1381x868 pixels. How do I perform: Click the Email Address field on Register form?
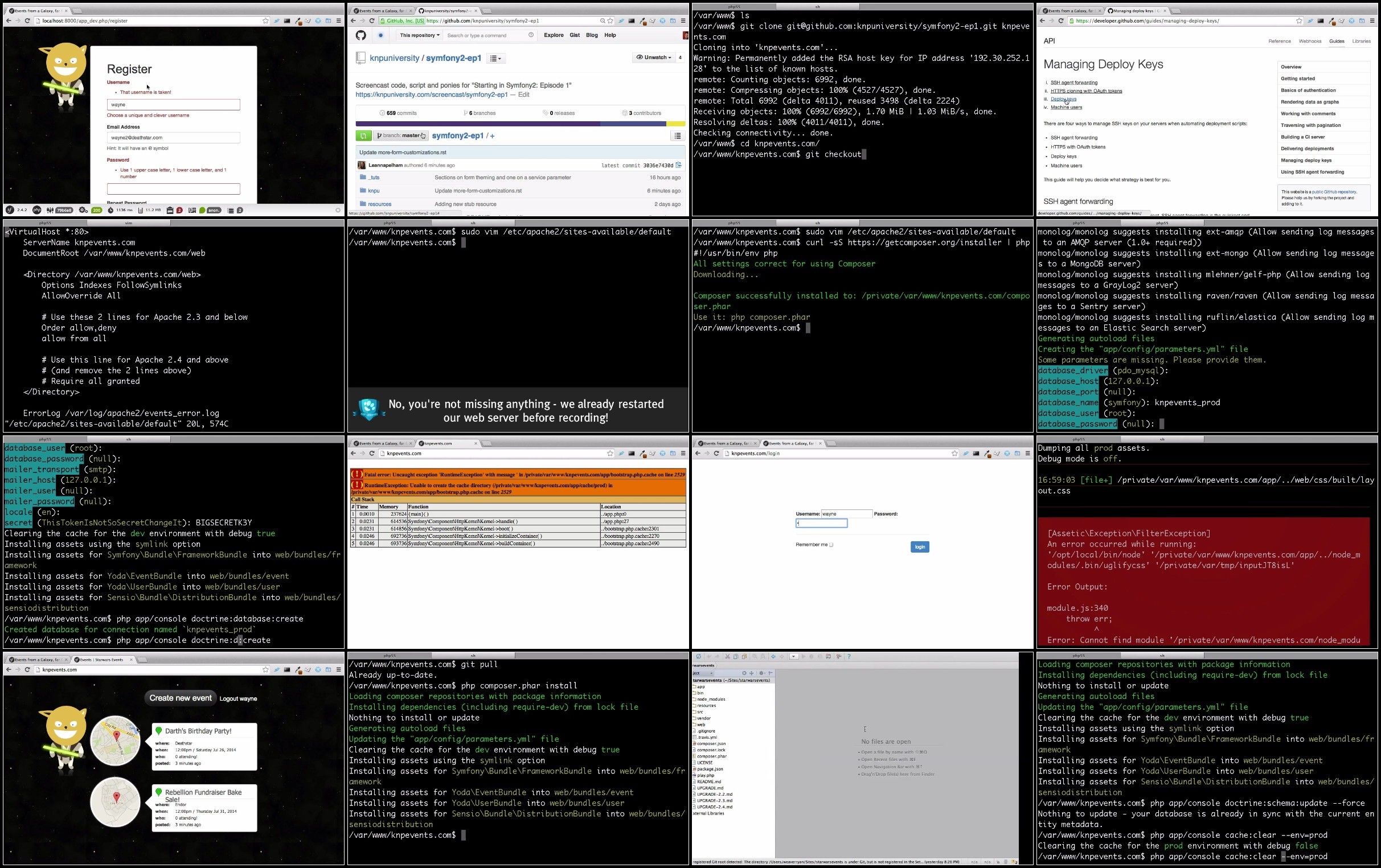pos(173,138)
